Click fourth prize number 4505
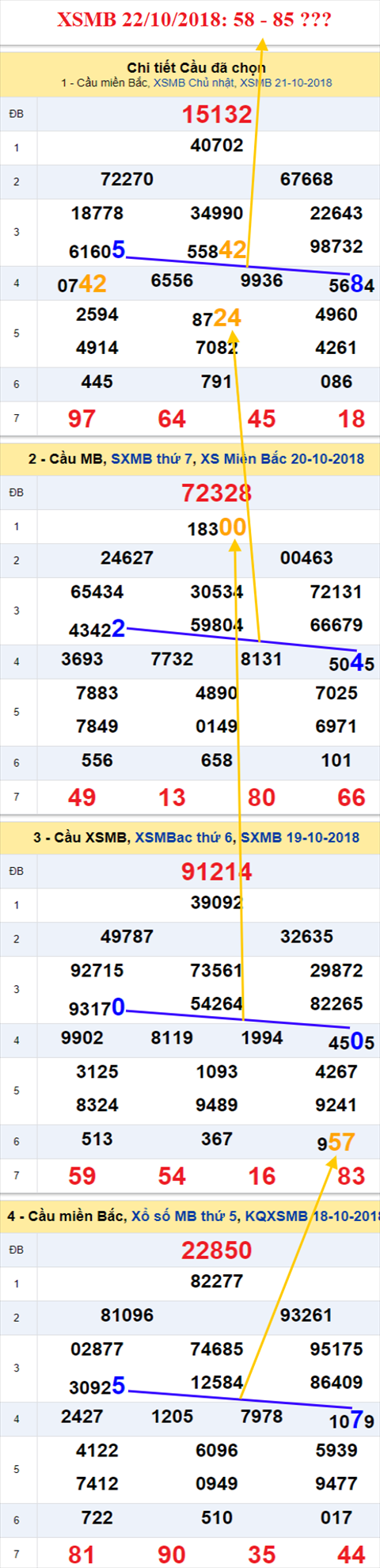The width and height of the screenshot is (380, 1568). [x=351, y=1041]
